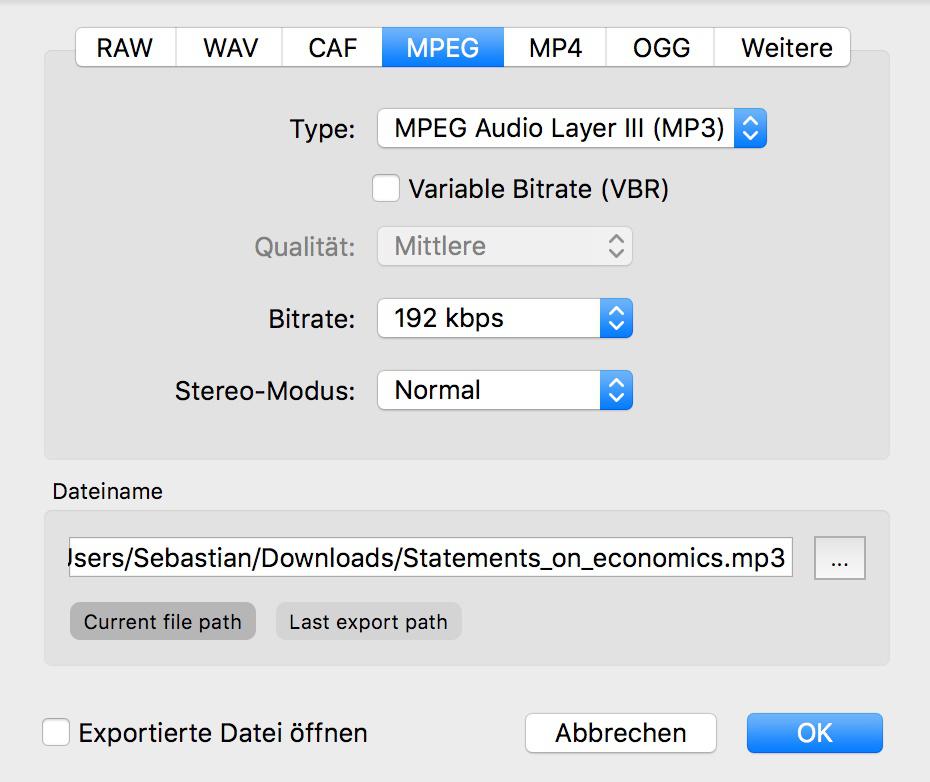Select the WAV tab
Image resolution: width=930 pixels, height=782 pixels.
click(229, 47)
